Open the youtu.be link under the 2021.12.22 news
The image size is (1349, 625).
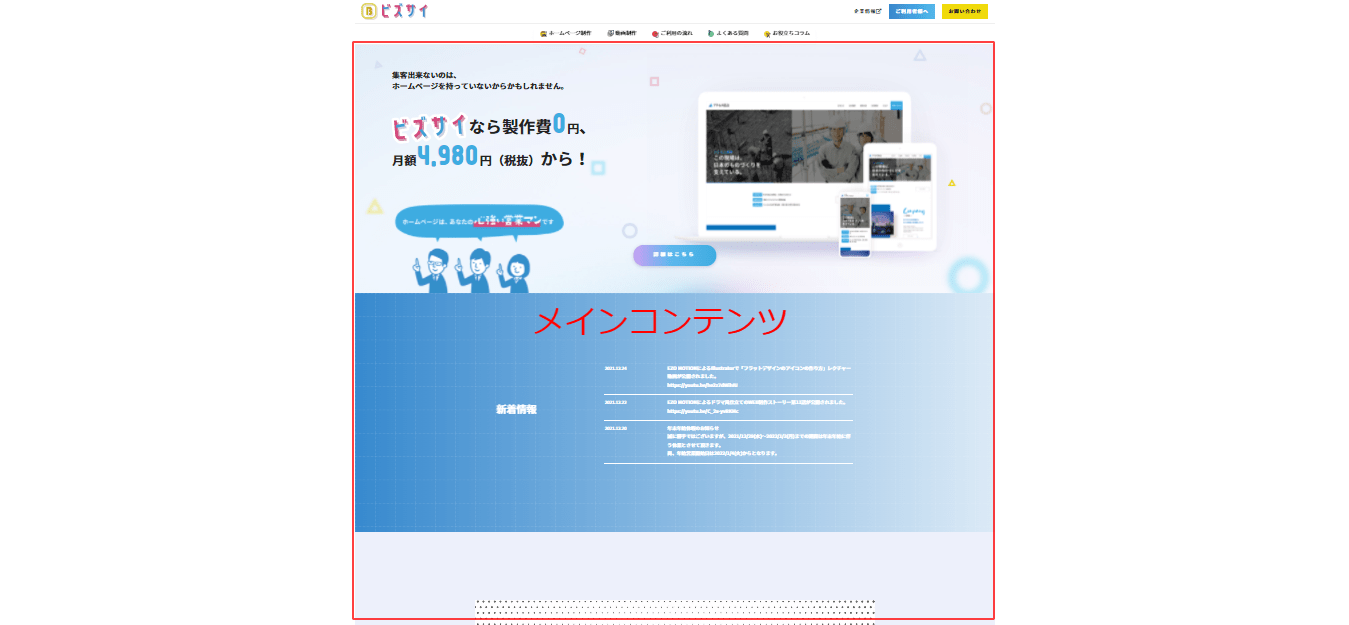pos(703,411)
